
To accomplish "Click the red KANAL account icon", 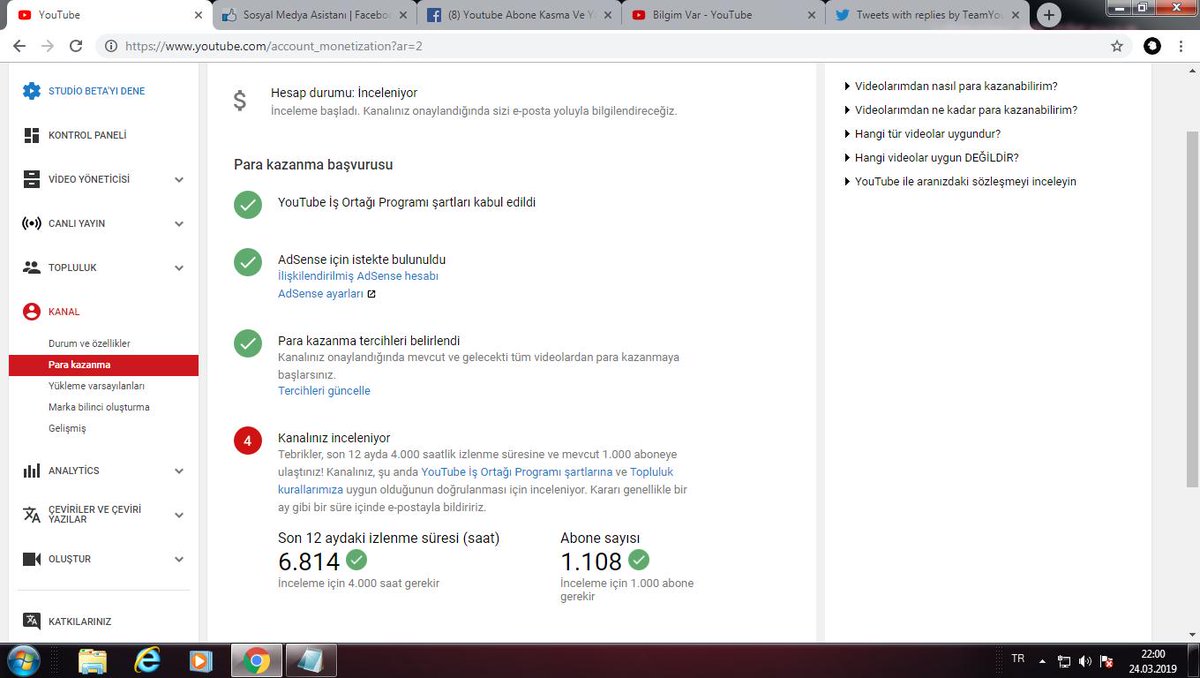I will 31,311.
